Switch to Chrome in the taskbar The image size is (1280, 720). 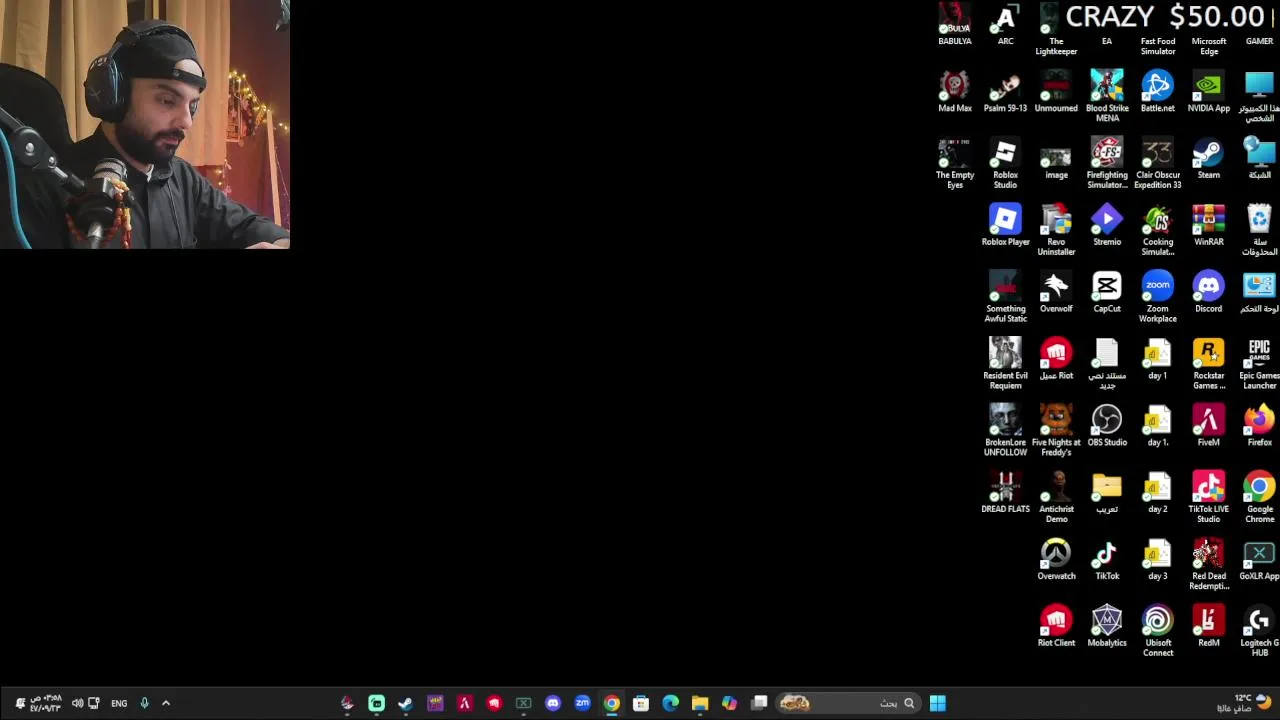(612, 703)
